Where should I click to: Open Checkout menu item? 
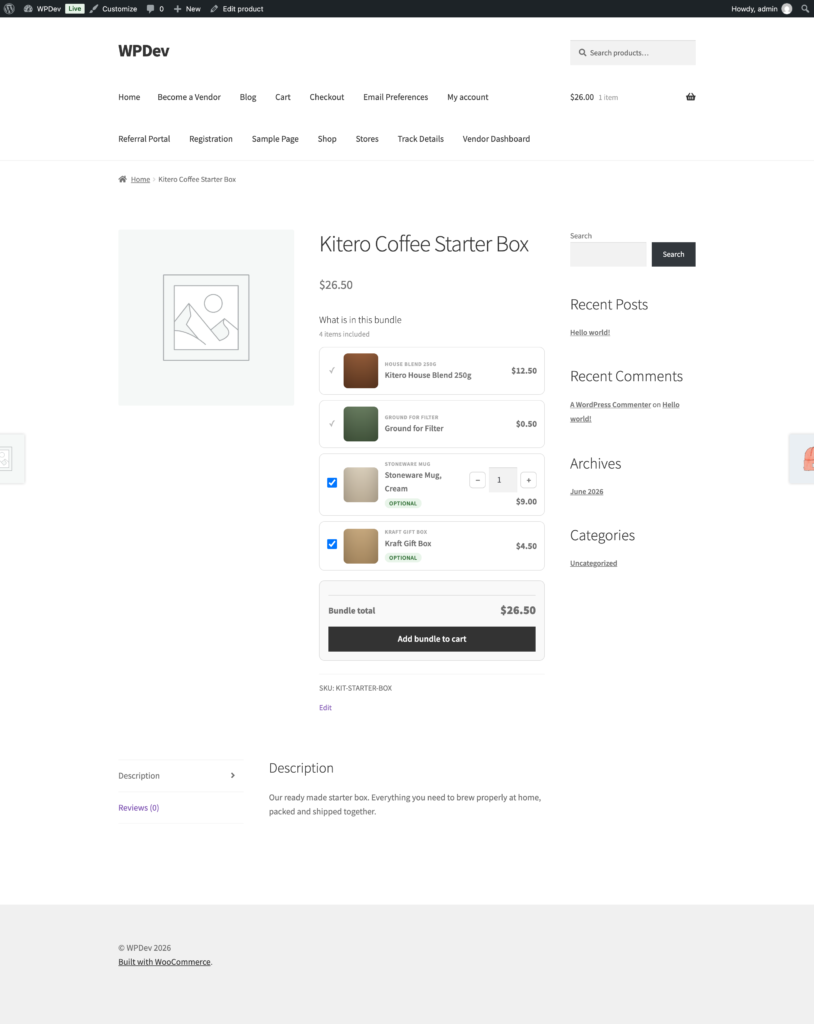[x=327, y=97]
